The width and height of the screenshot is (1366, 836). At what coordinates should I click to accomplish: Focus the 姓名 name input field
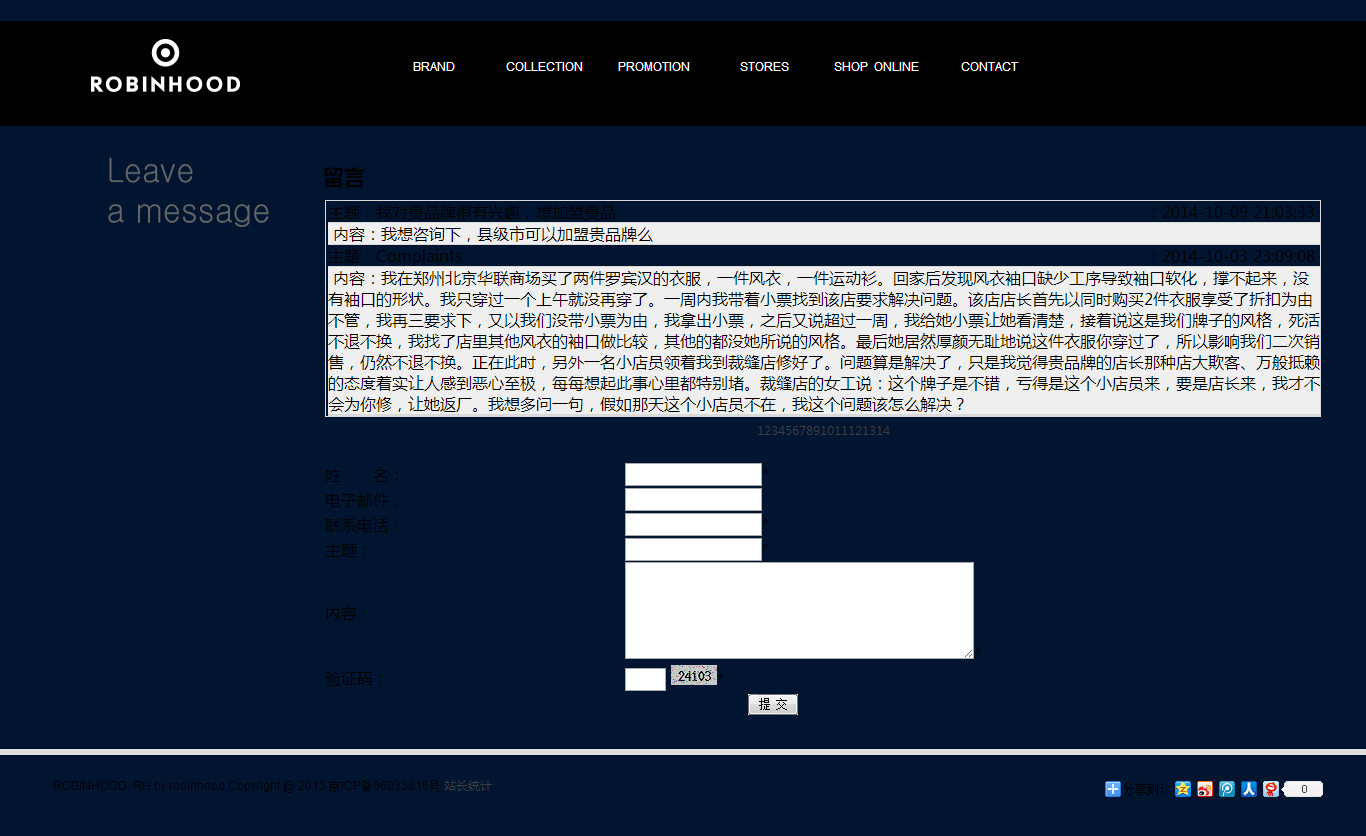pos(693,475)
